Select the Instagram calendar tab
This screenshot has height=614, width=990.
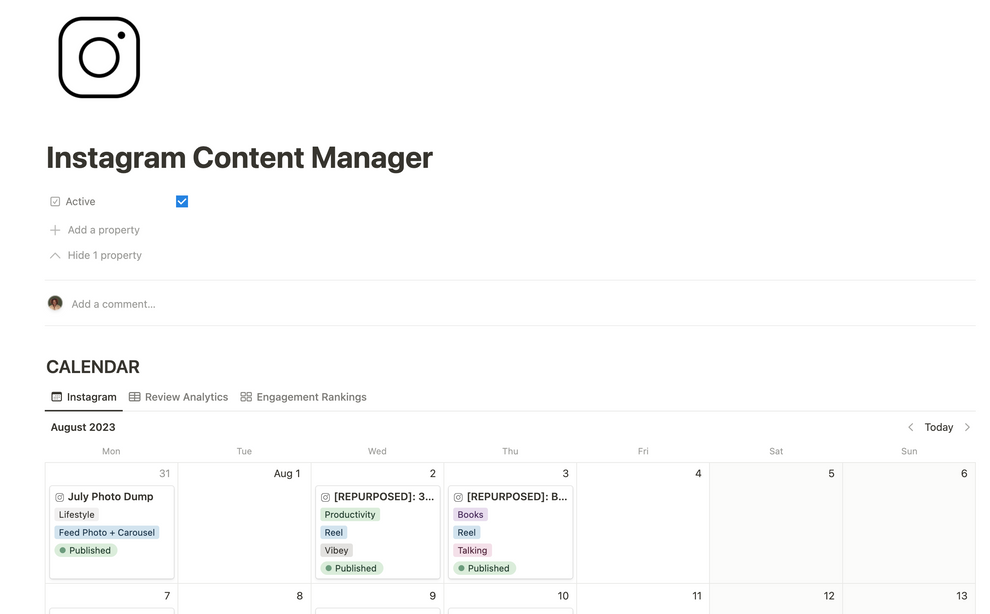91,397
